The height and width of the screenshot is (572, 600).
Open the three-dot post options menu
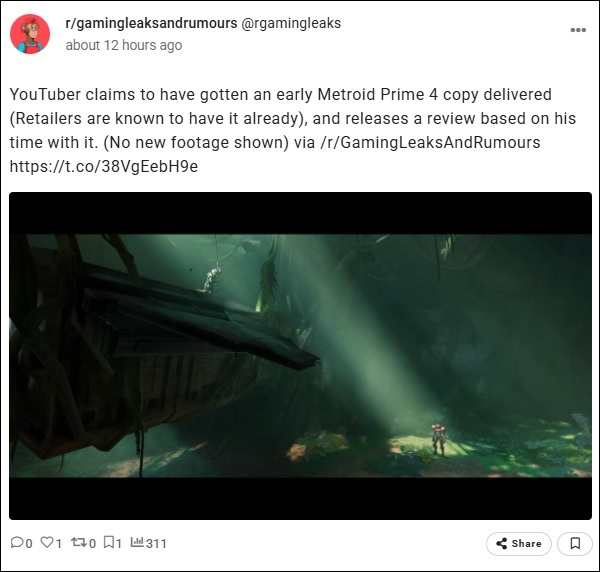click(x=578, y=30)
